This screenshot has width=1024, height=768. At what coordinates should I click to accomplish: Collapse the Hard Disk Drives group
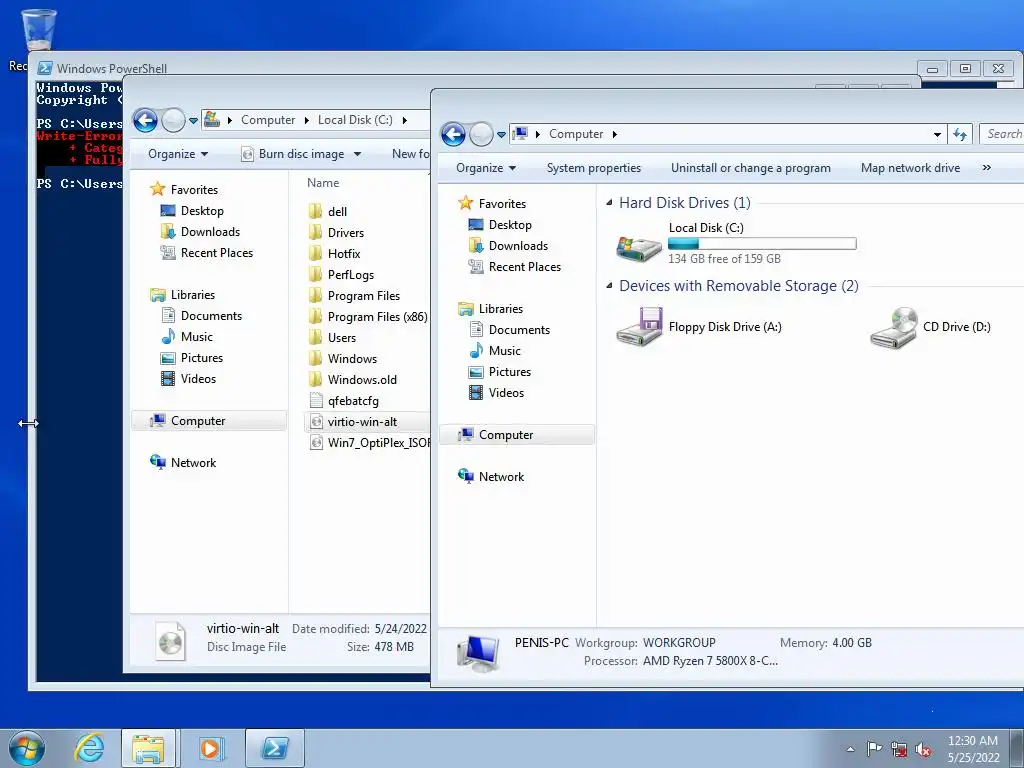(x=609, y=203)
